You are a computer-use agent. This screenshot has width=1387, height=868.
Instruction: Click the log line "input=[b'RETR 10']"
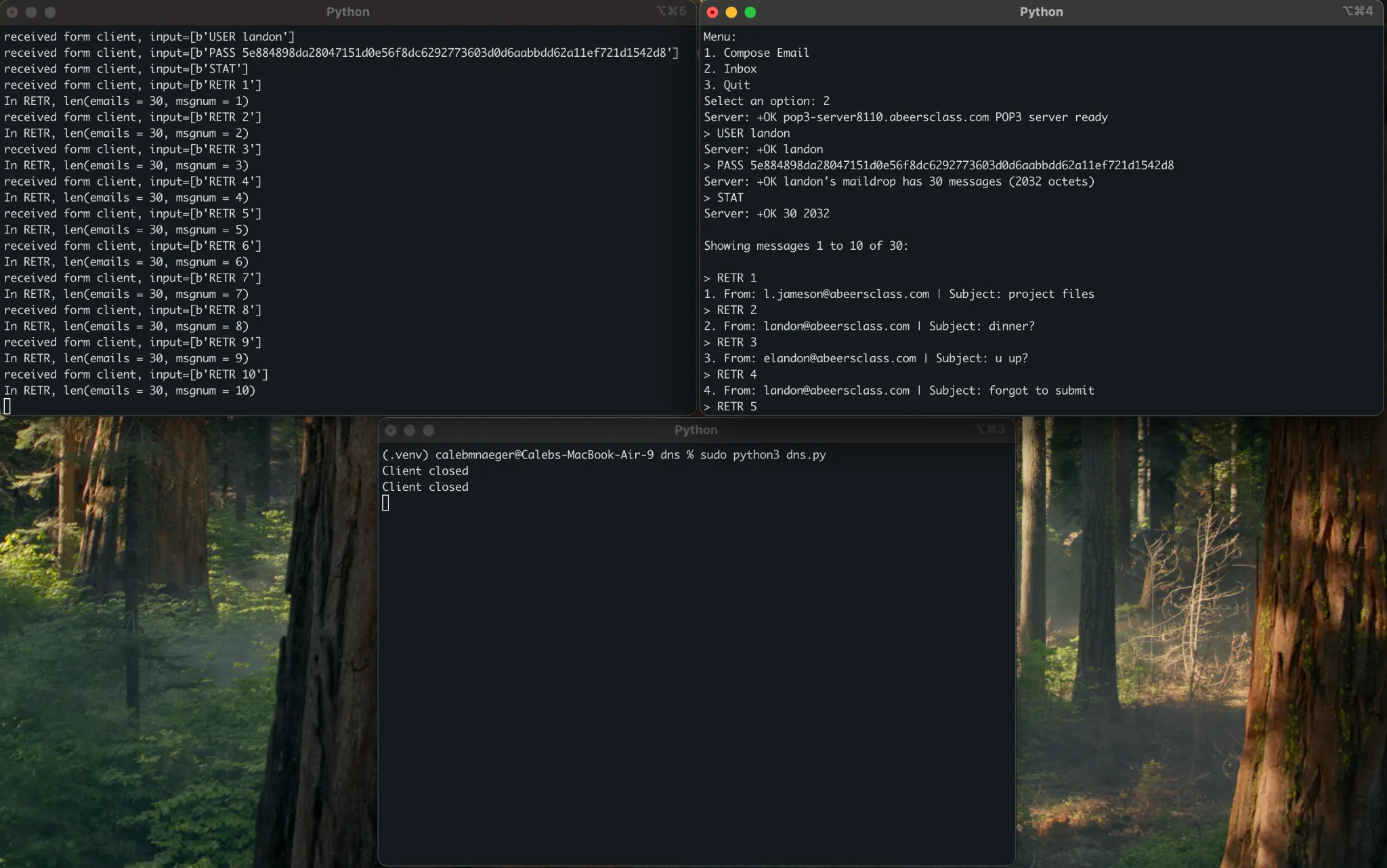click(x=136, y=374)
